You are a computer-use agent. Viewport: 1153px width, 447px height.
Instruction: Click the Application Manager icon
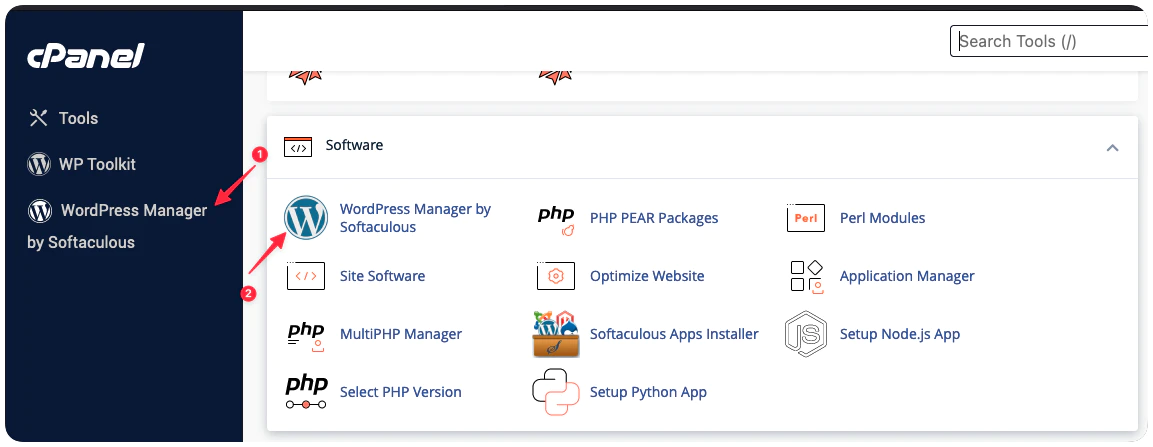point(806,276)
